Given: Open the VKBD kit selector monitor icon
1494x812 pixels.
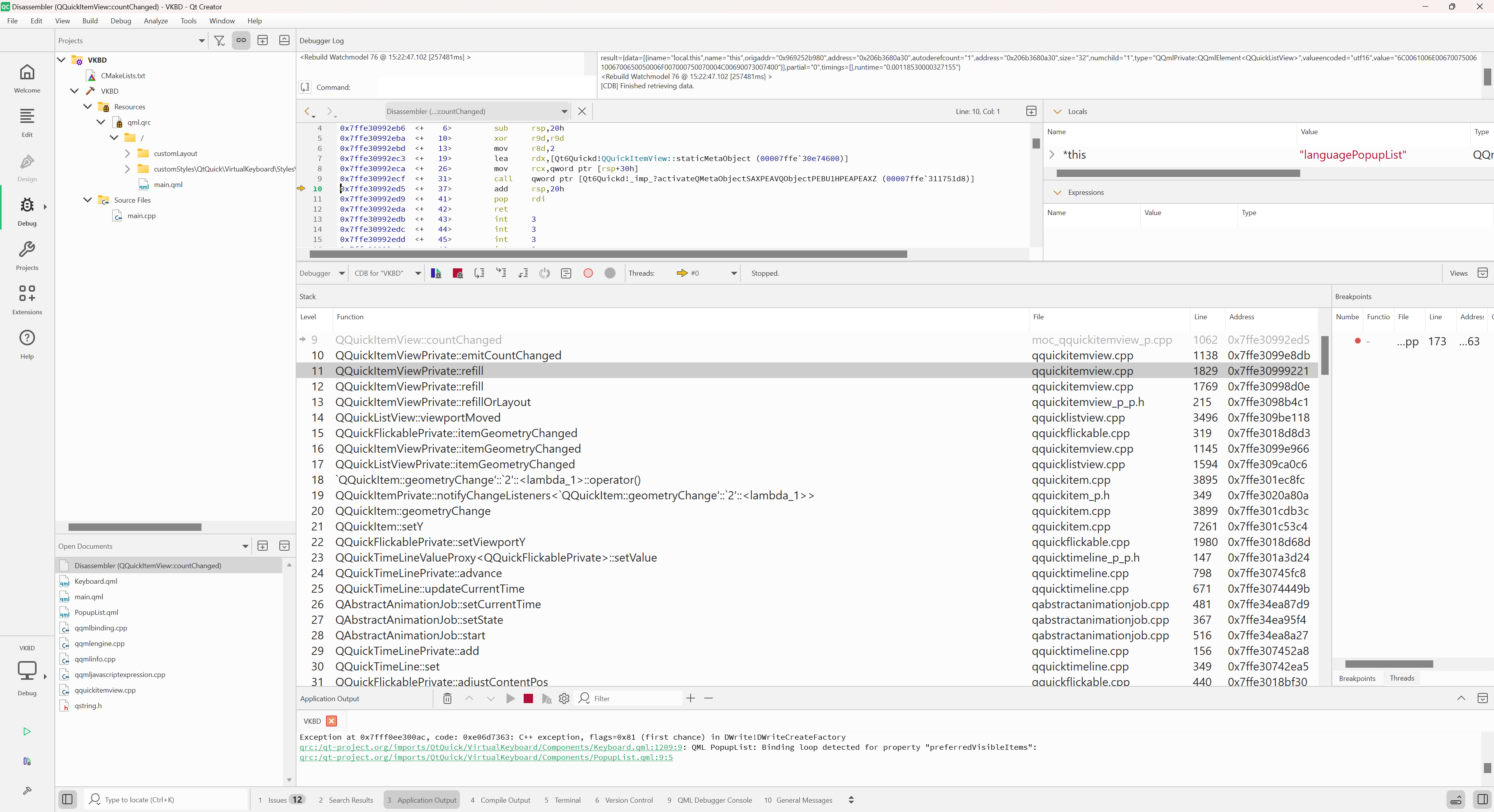Looking at the screenshot, I should pos(27,670).
